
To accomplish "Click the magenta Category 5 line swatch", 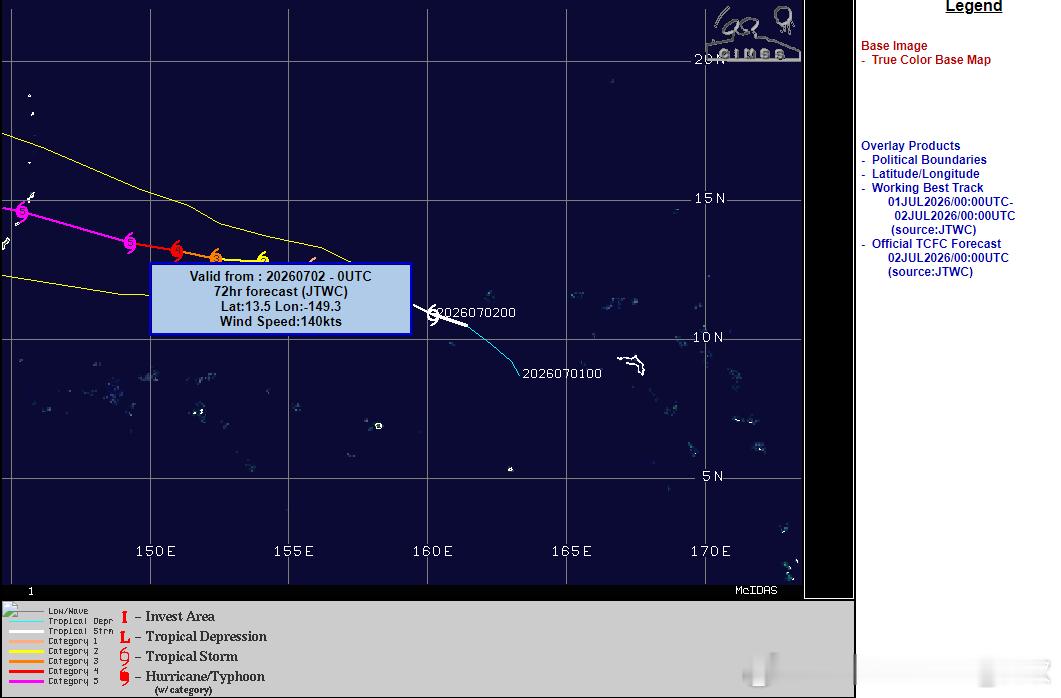I will tap(26, 681).
